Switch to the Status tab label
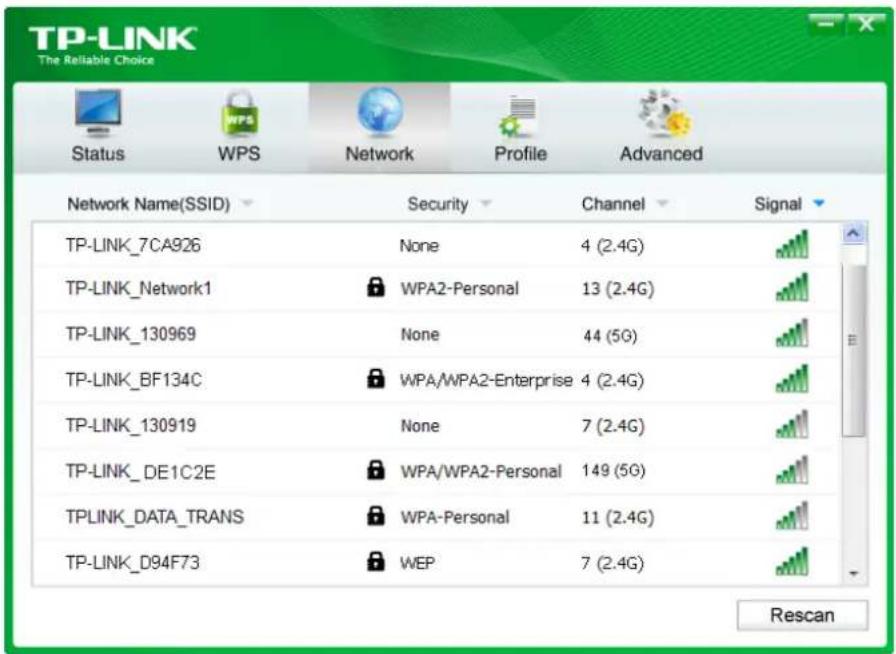Image resolution: width=896 pixels, height=654 pixels. 98,153
